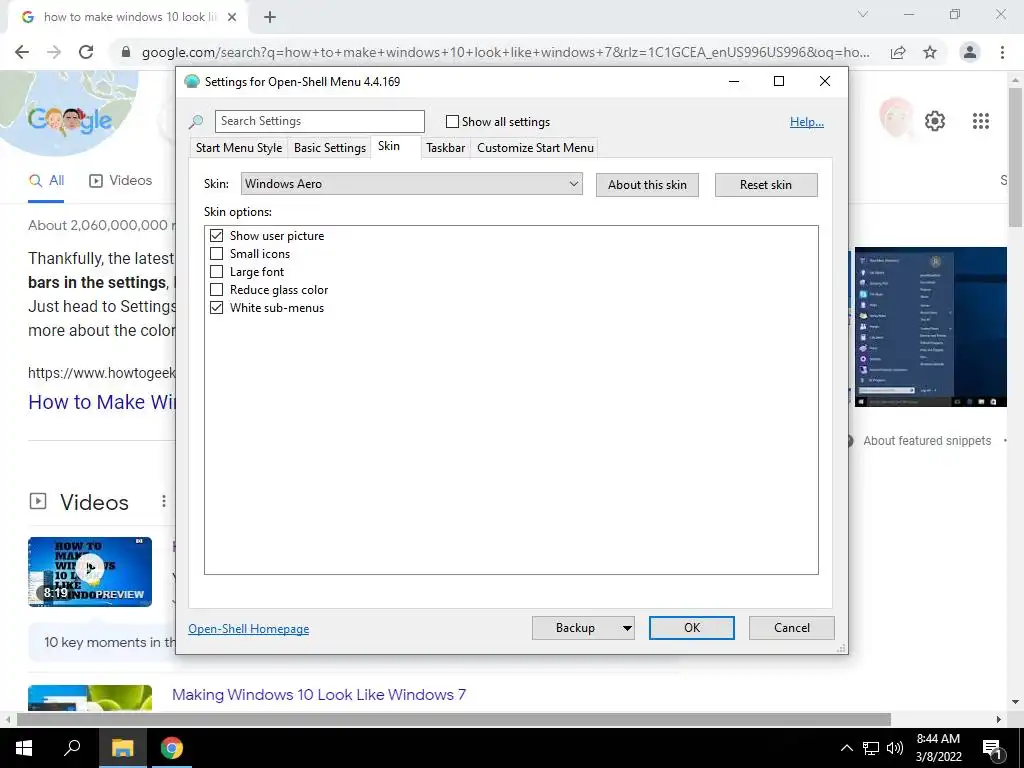Open the notification center icon
1024x768 pixels.
(x=993, y=748)
